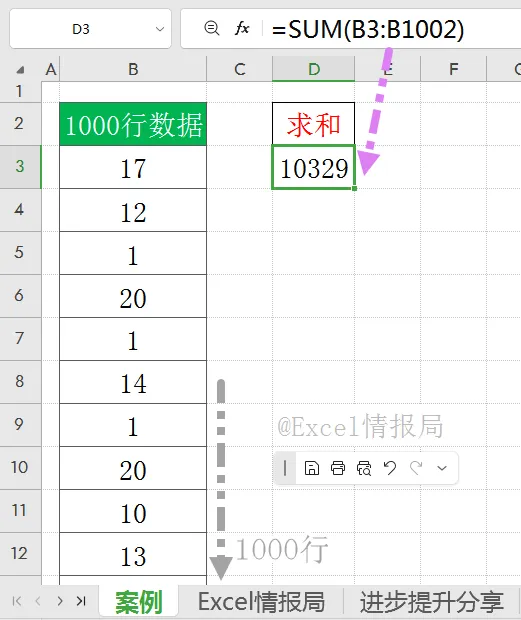Viewport: 521px width, 620px height.
Task: Select row 3 header
Action: coord(20,166)
